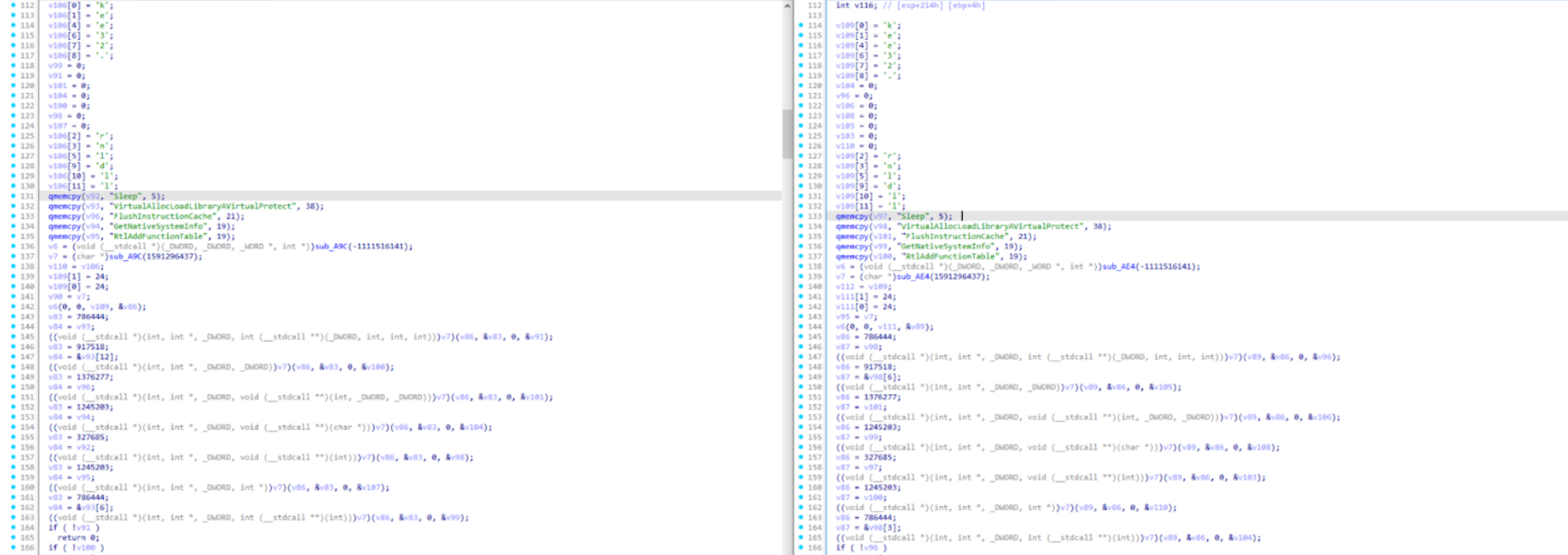Click breakpoint marker at left pane line 136
The height and width of the screenshot is (555, 1568).
click(x=13, y=246)
